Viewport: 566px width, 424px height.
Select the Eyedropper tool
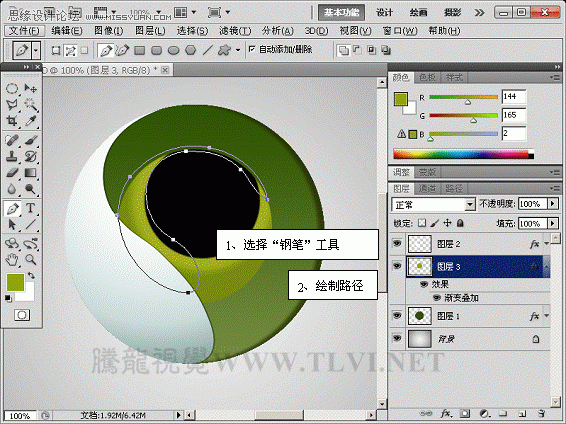pos(31,121)
